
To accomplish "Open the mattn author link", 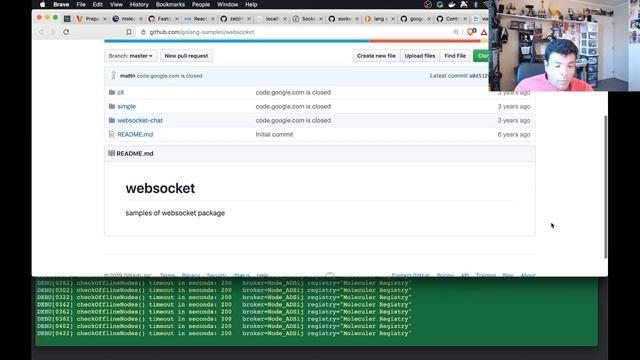I will (127, 76).
